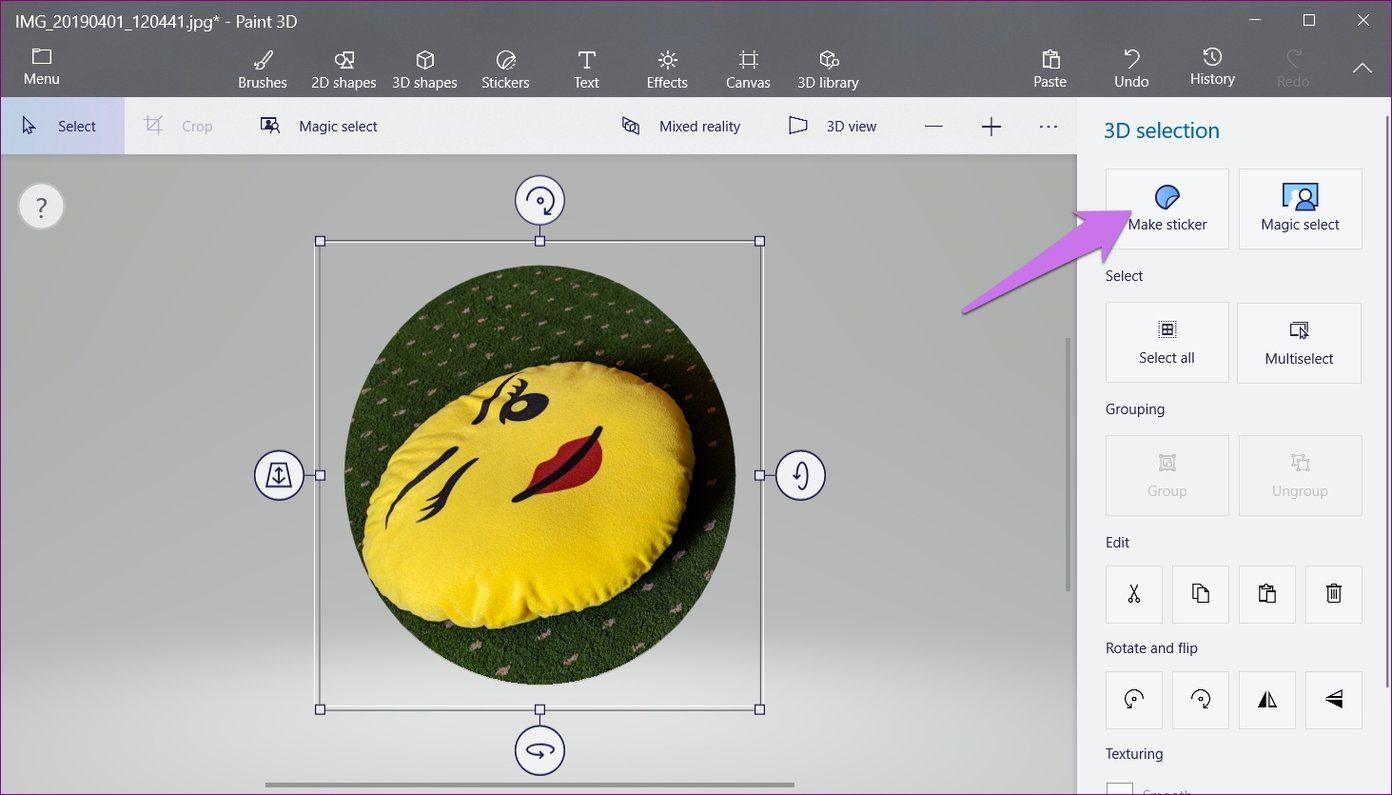Screen dimensions: 1392x795
Task: Rotate selection left
Action: (x=1134, y=700)
